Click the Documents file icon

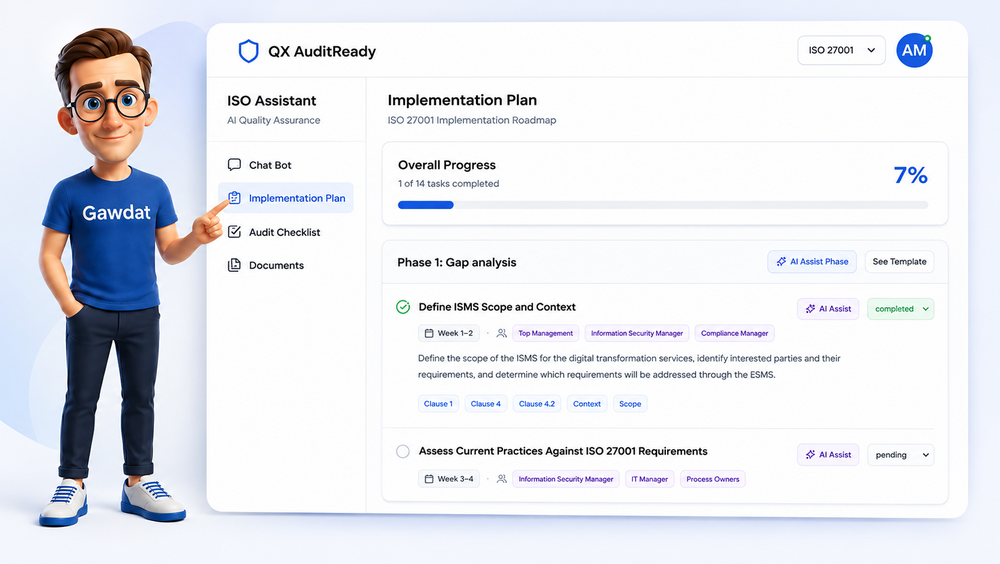pos(234,265)
